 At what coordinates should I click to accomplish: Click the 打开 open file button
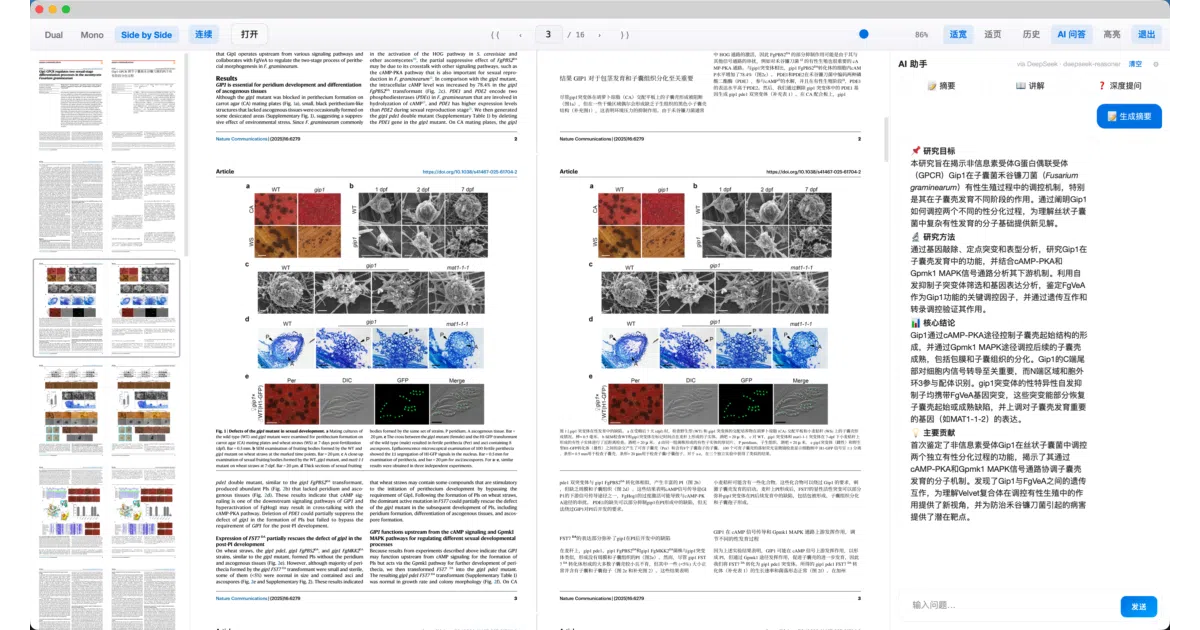tap(249, 34)
